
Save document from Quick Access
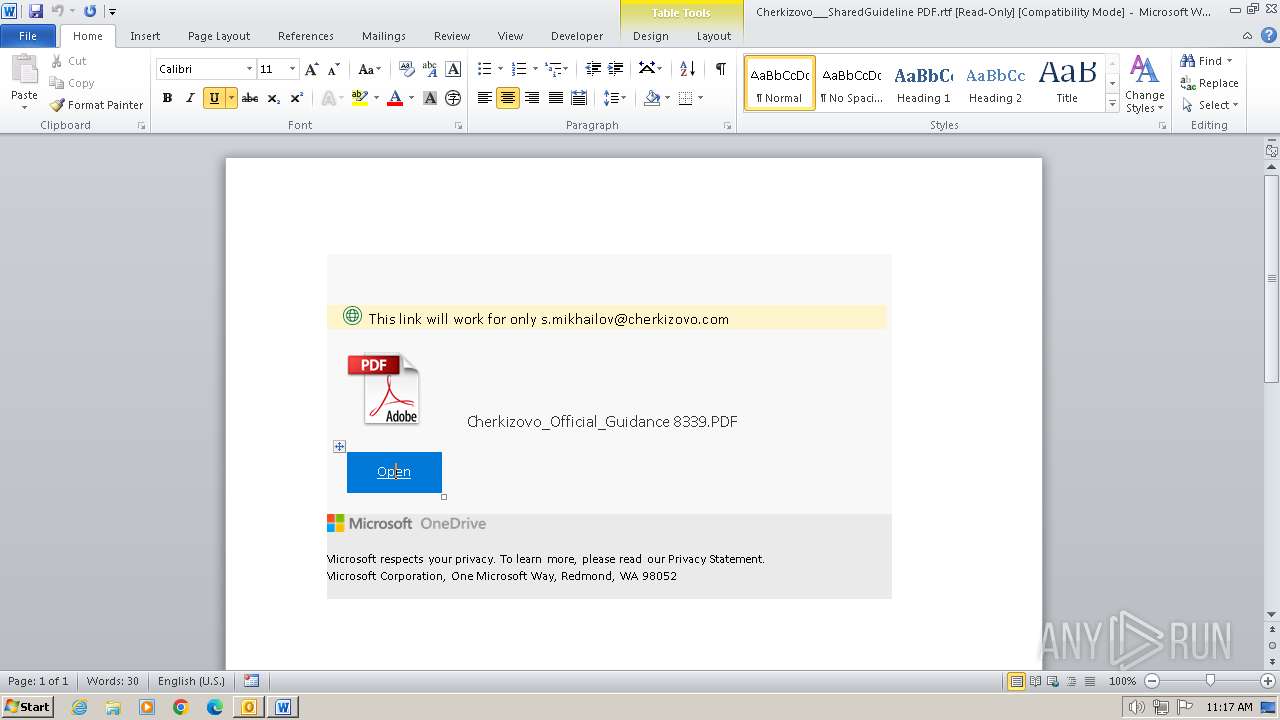36,11
